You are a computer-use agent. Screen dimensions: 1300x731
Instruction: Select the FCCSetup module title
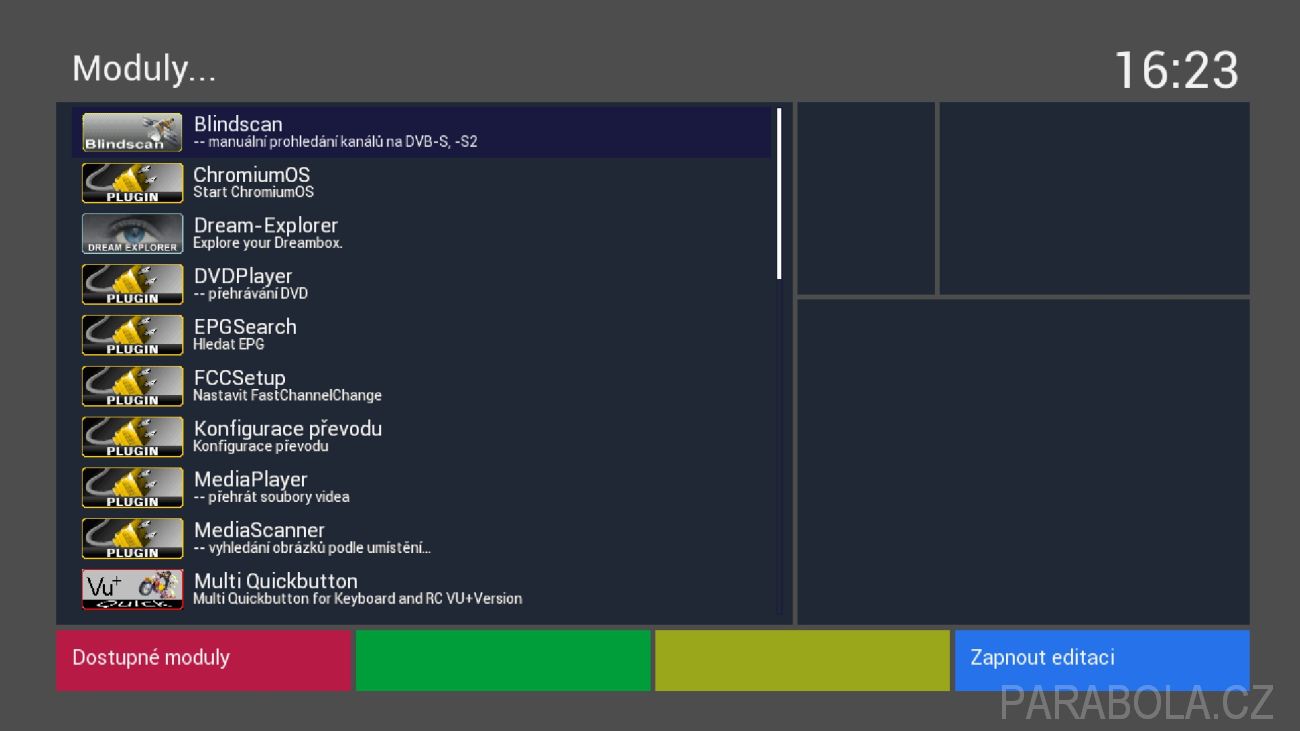pyautogui.click(x=240, y=378)
